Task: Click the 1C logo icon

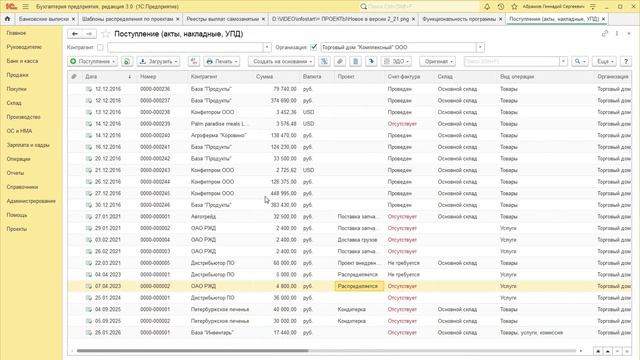Action: (11, 6)
